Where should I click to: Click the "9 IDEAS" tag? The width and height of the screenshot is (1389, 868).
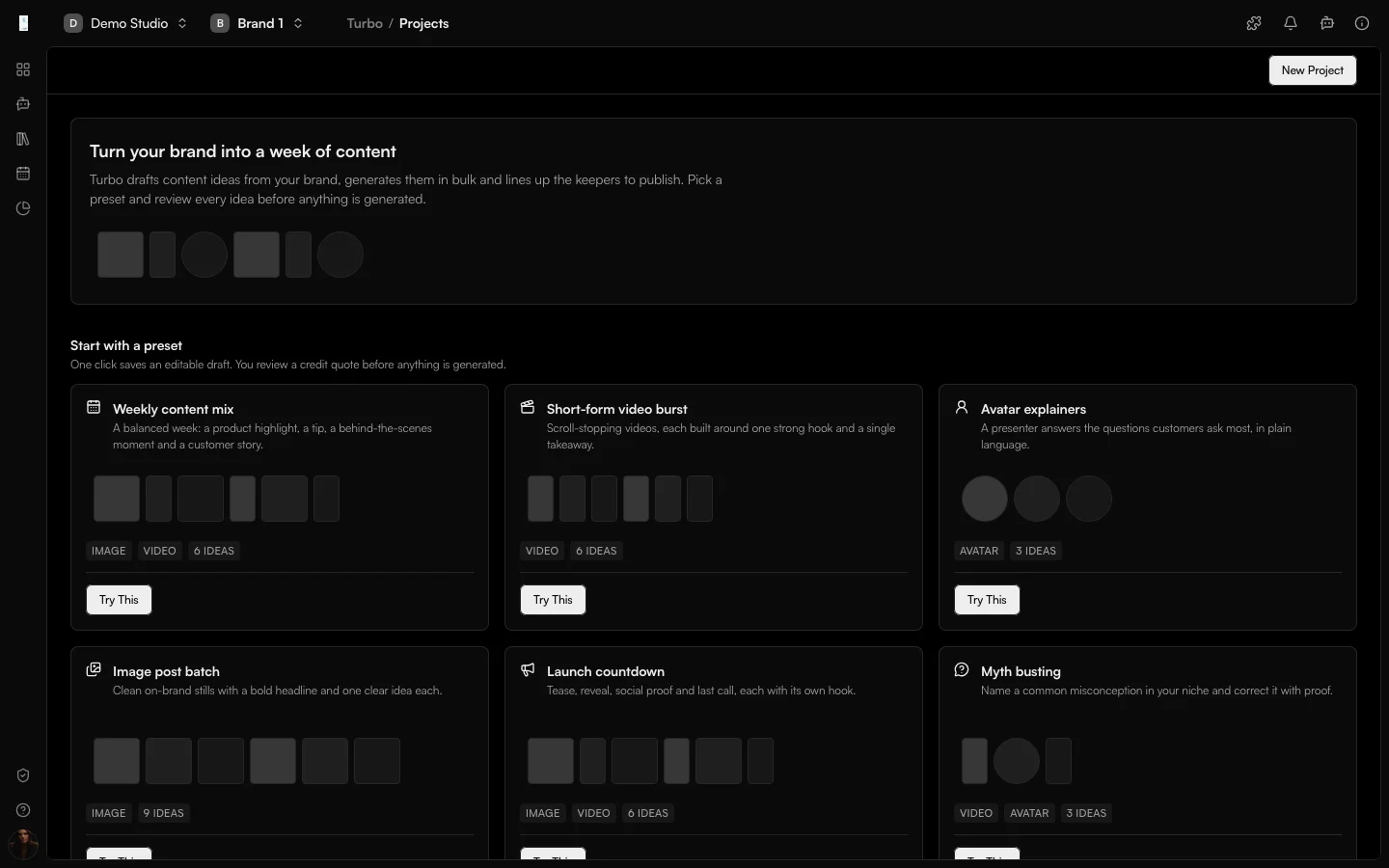click(x=163, y=813)
